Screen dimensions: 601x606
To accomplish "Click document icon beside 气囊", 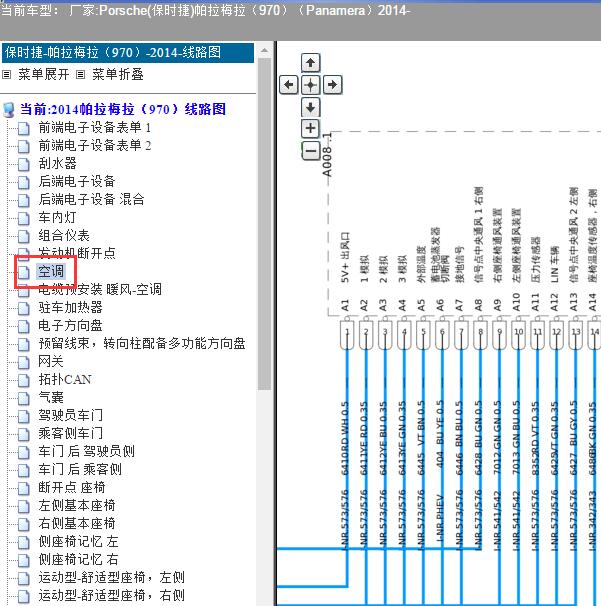I will click(24, 398).
